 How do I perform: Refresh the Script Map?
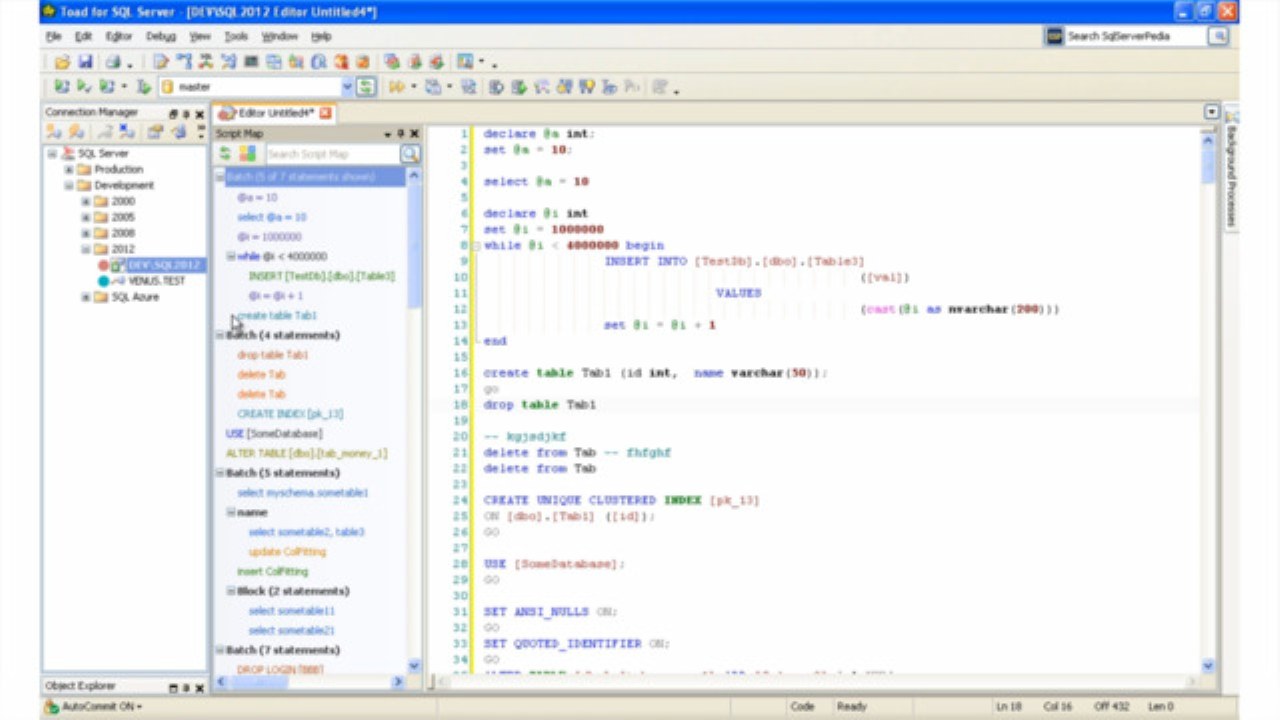[x=226, y=153]
